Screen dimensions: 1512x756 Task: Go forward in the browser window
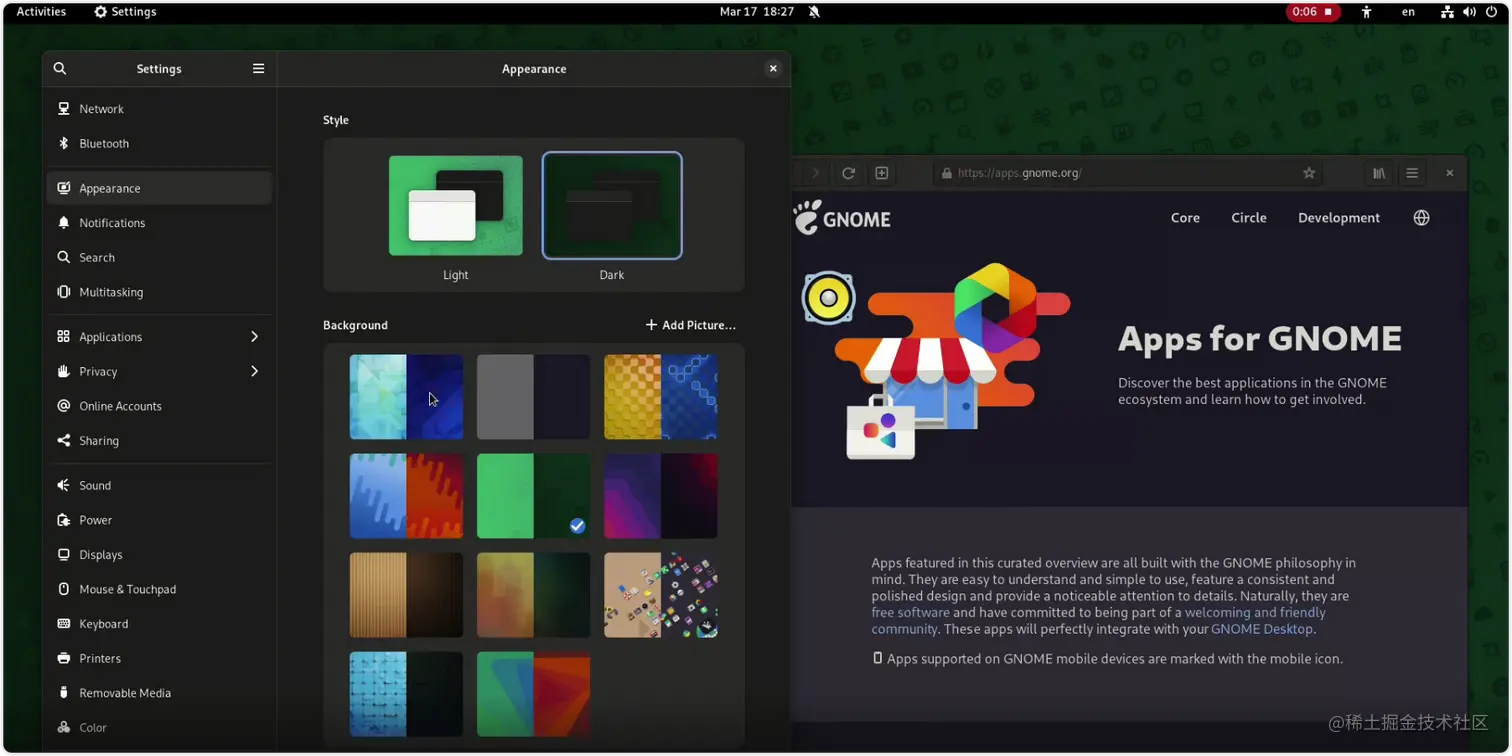coord(815,173)
